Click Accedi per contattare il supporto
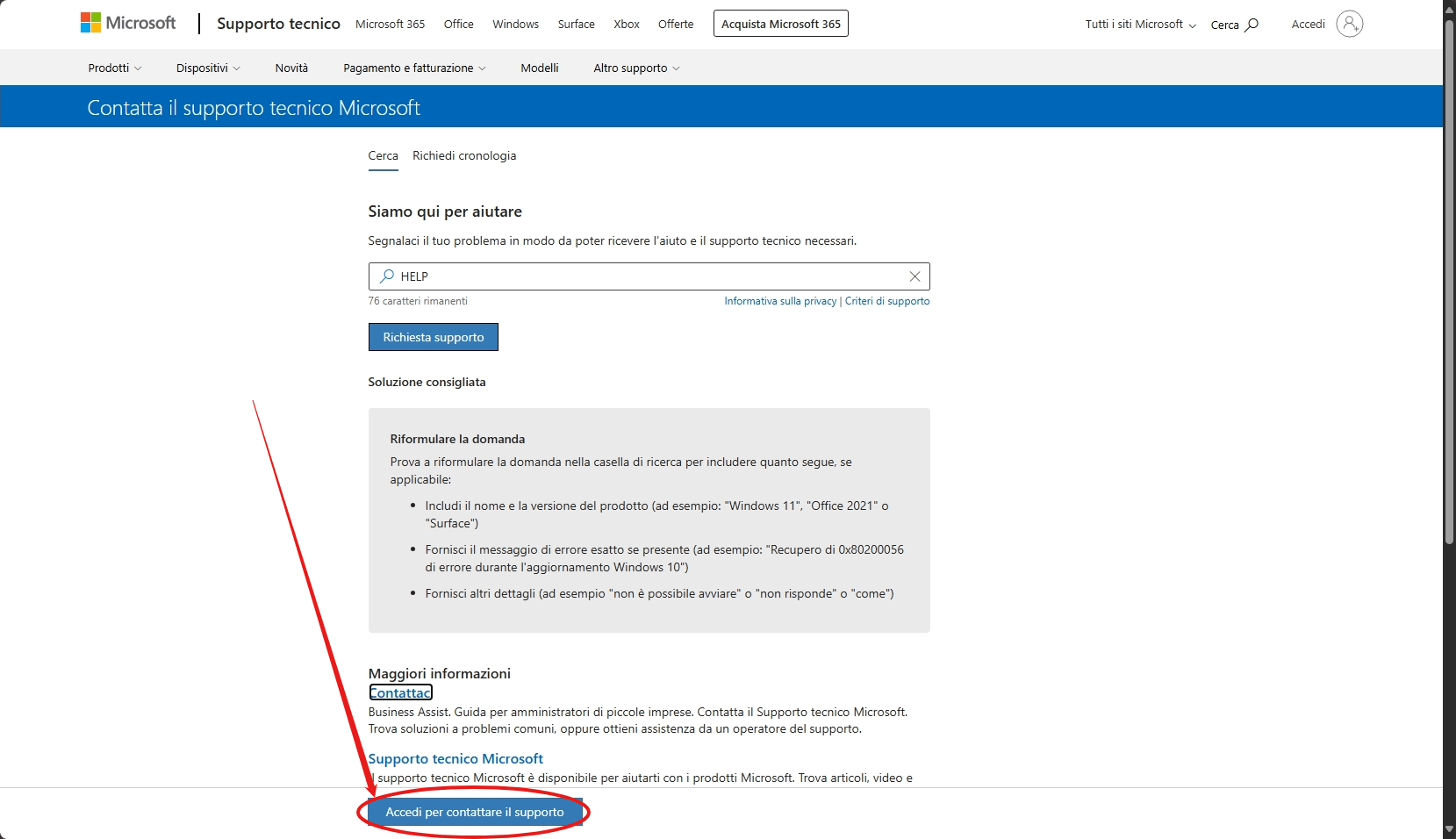The width and height of the screenshot is (1456, 839). 475,812
